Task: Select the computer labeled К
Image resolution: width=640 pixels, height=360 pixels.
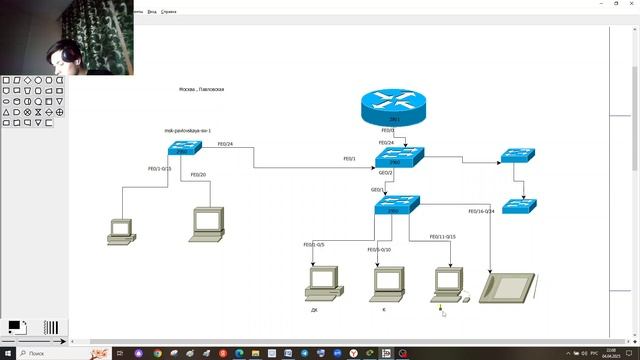Action: [x=387, y=284]
